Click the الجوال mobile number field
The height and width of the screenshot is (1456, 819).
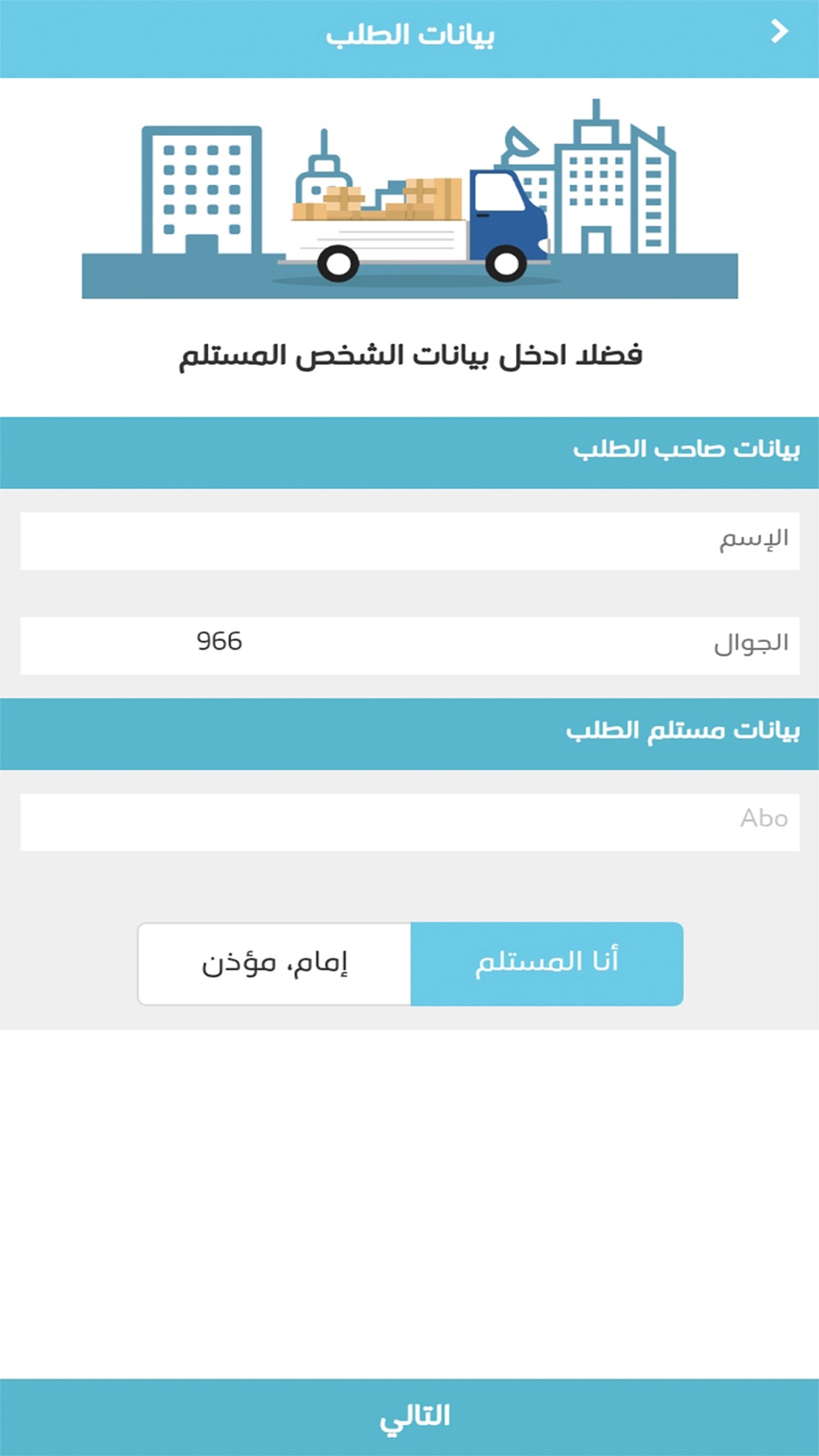[409, 645]
